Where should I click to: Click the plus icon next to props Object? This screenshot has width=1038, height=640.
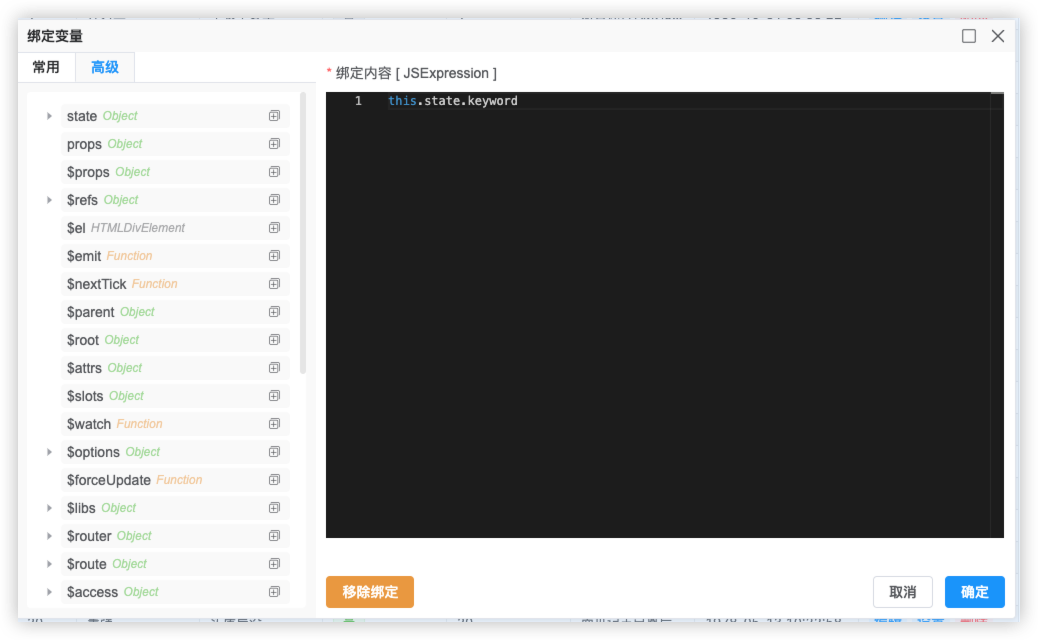tap(274, 144)
